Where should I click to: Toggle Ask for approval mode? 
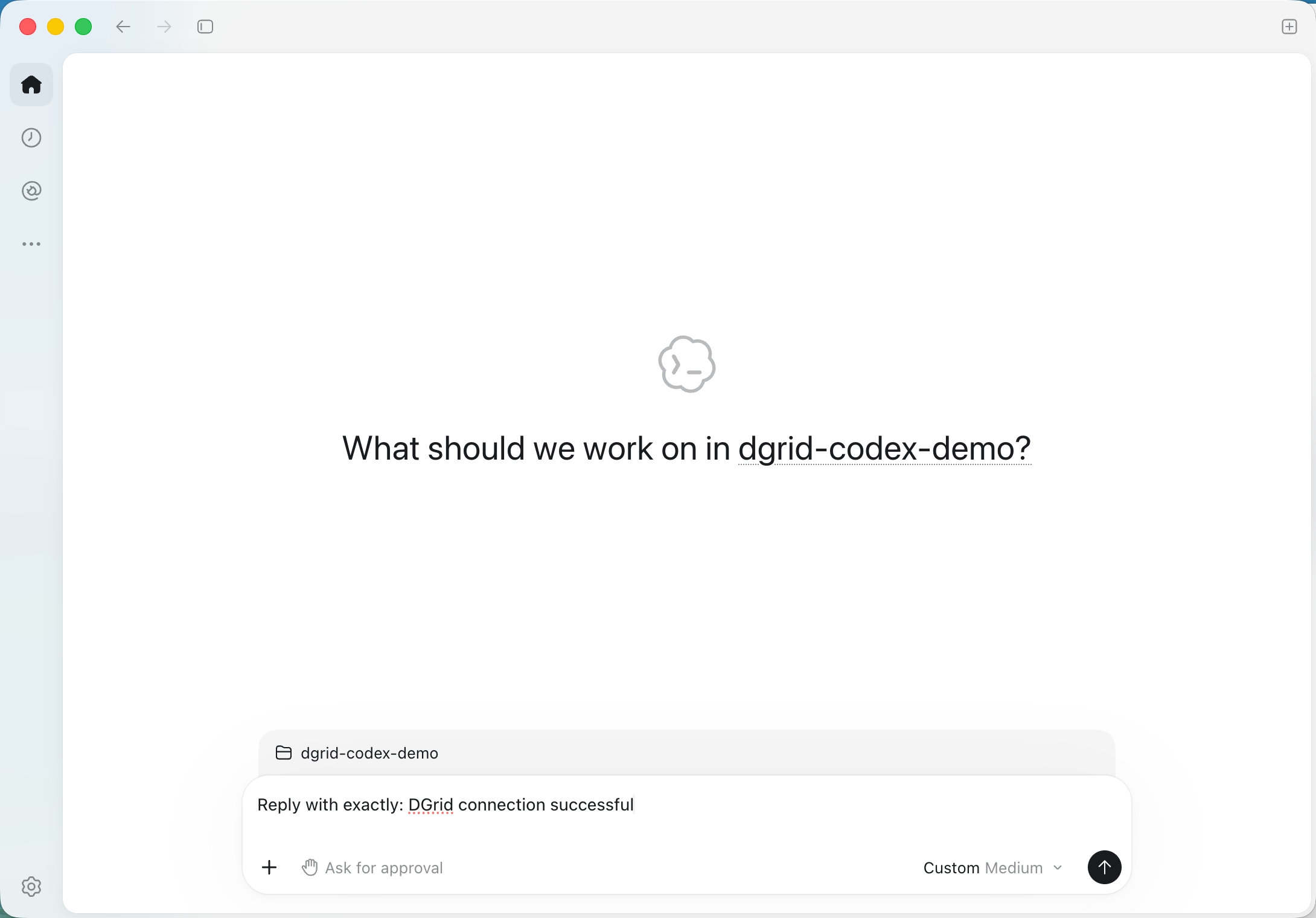point(372,868)
